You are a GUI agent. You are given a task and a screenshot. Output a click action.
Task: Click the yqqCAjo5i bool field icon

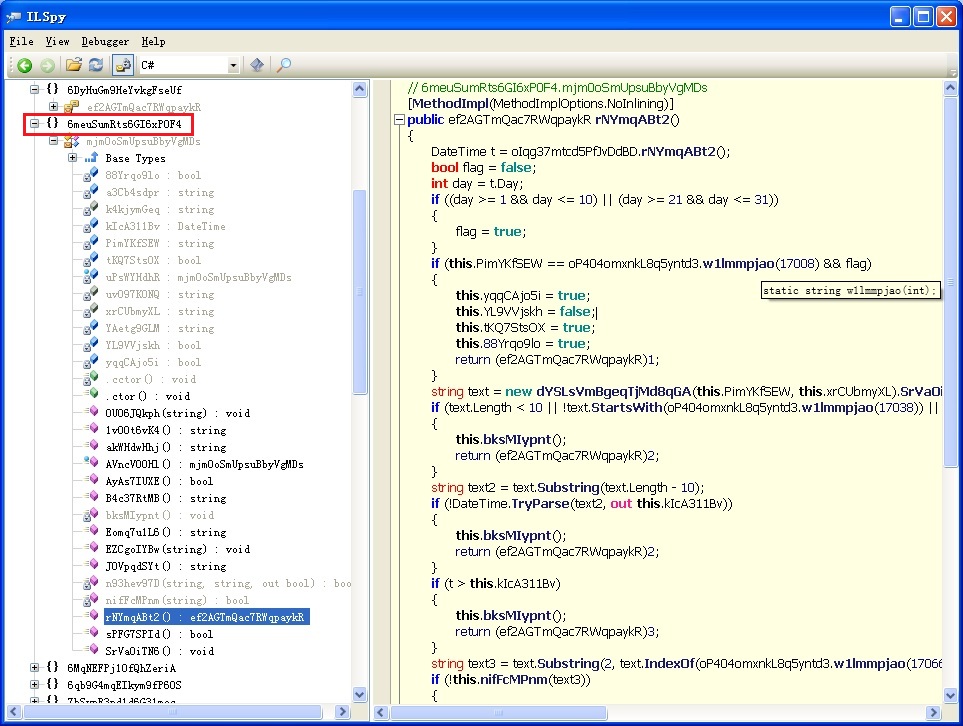coord(91,362)
